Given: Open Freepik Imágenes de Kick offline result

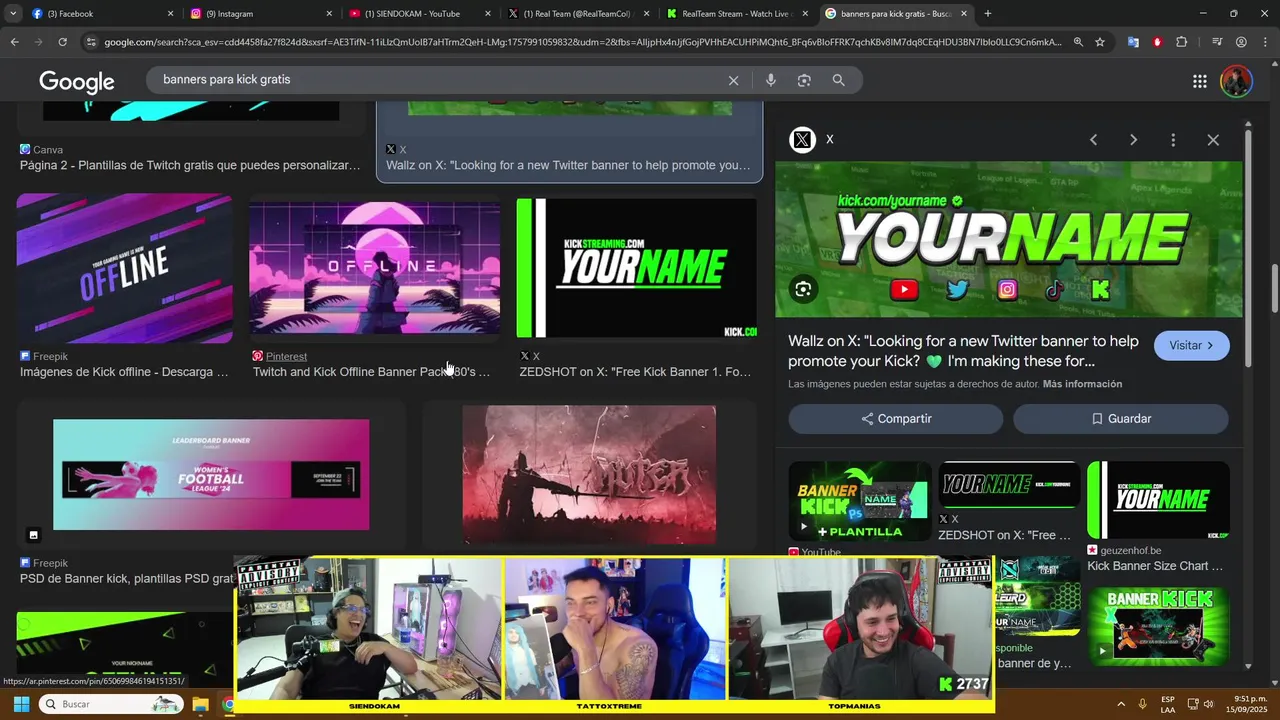Looking at the screenshot, I should 124,372.
